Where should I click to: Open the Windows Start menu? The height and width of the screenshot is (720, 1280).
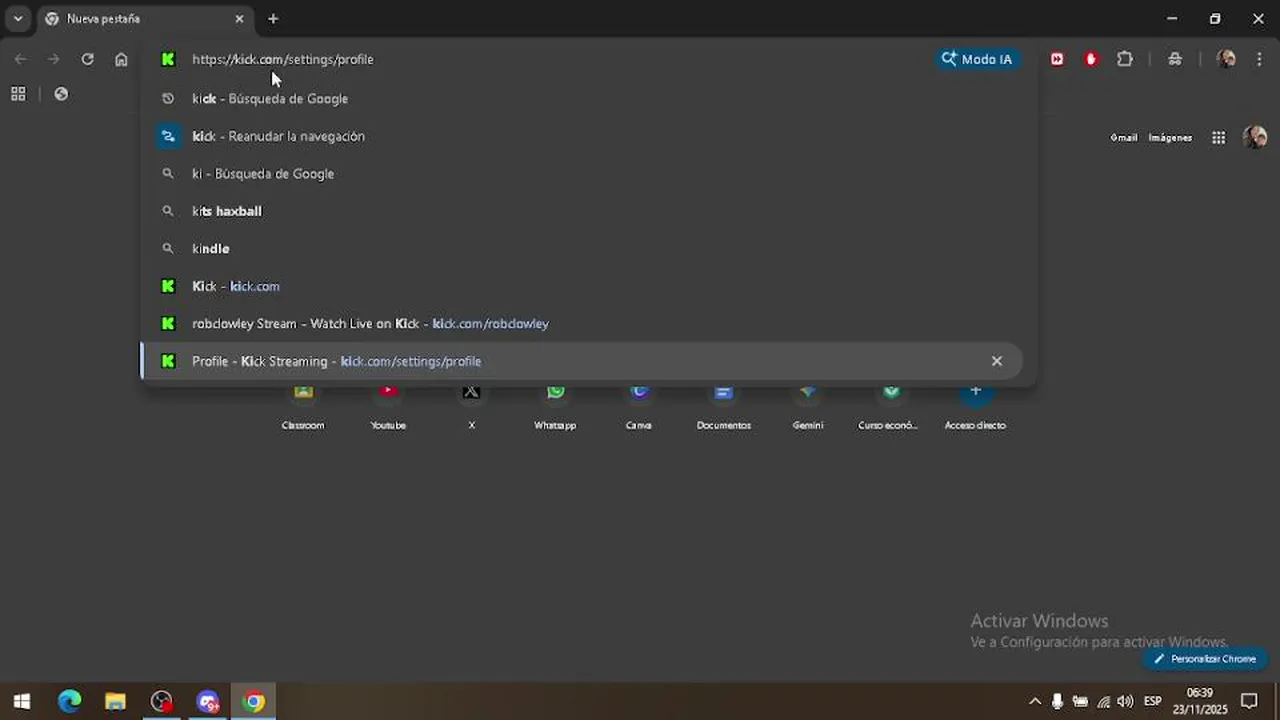pos(22,702)
